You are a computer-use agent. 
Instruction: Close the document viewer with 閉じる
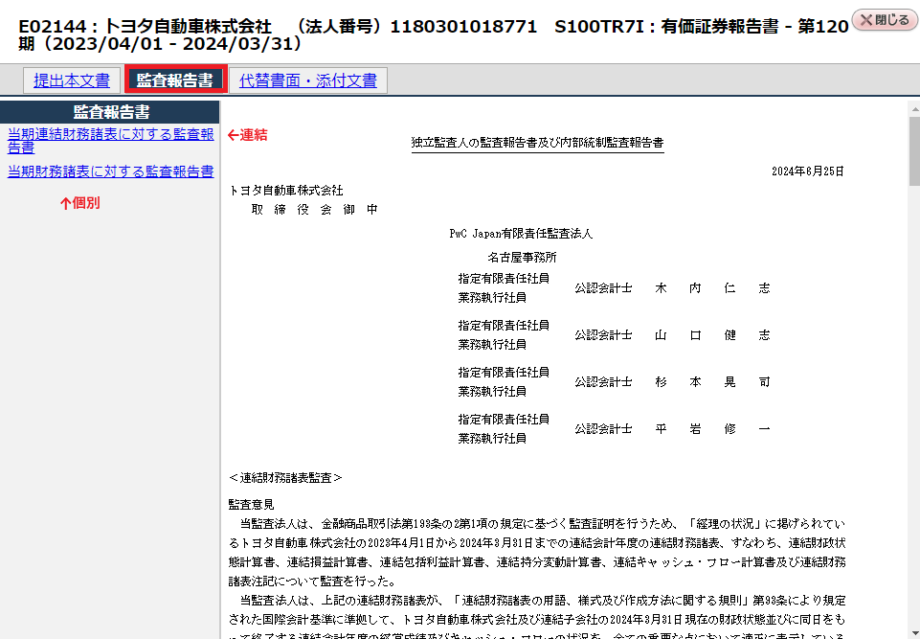882,19
